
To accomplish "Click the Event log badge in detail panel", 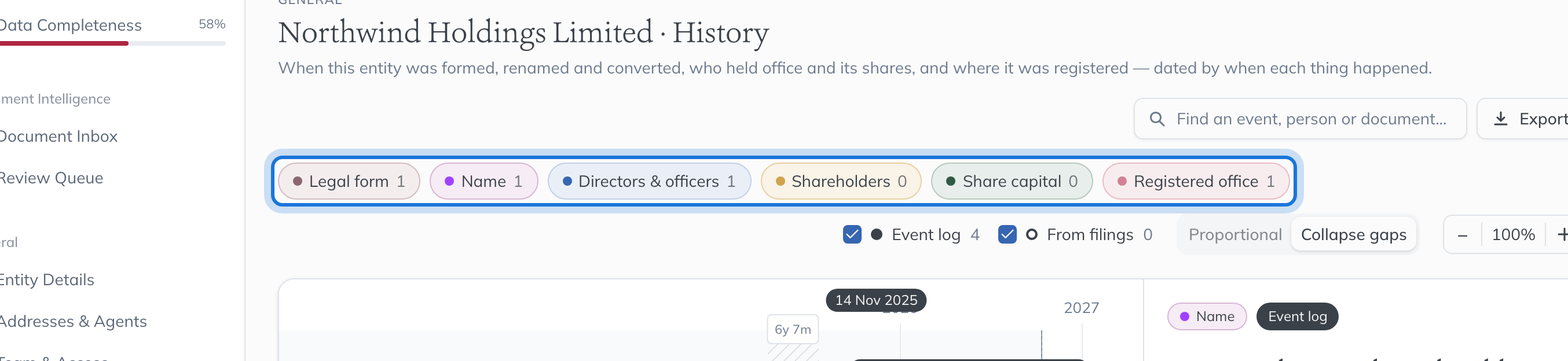I will pos(1297,316).
